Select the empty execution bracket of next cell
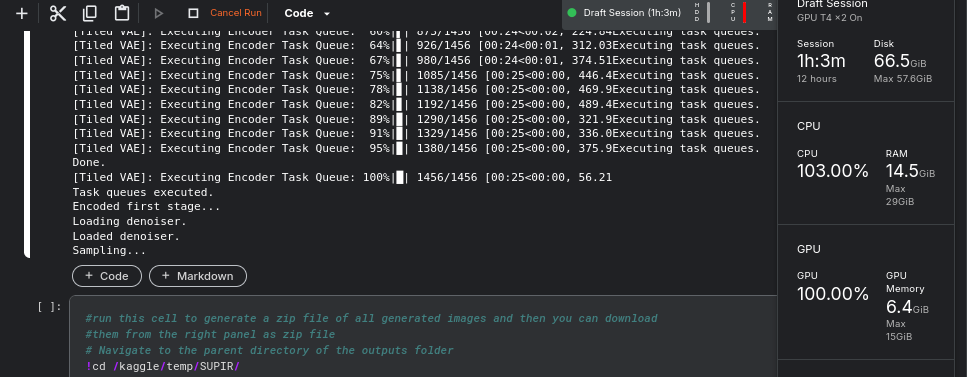The height and width of the screenshot is (377, 967). pos(49,307)
